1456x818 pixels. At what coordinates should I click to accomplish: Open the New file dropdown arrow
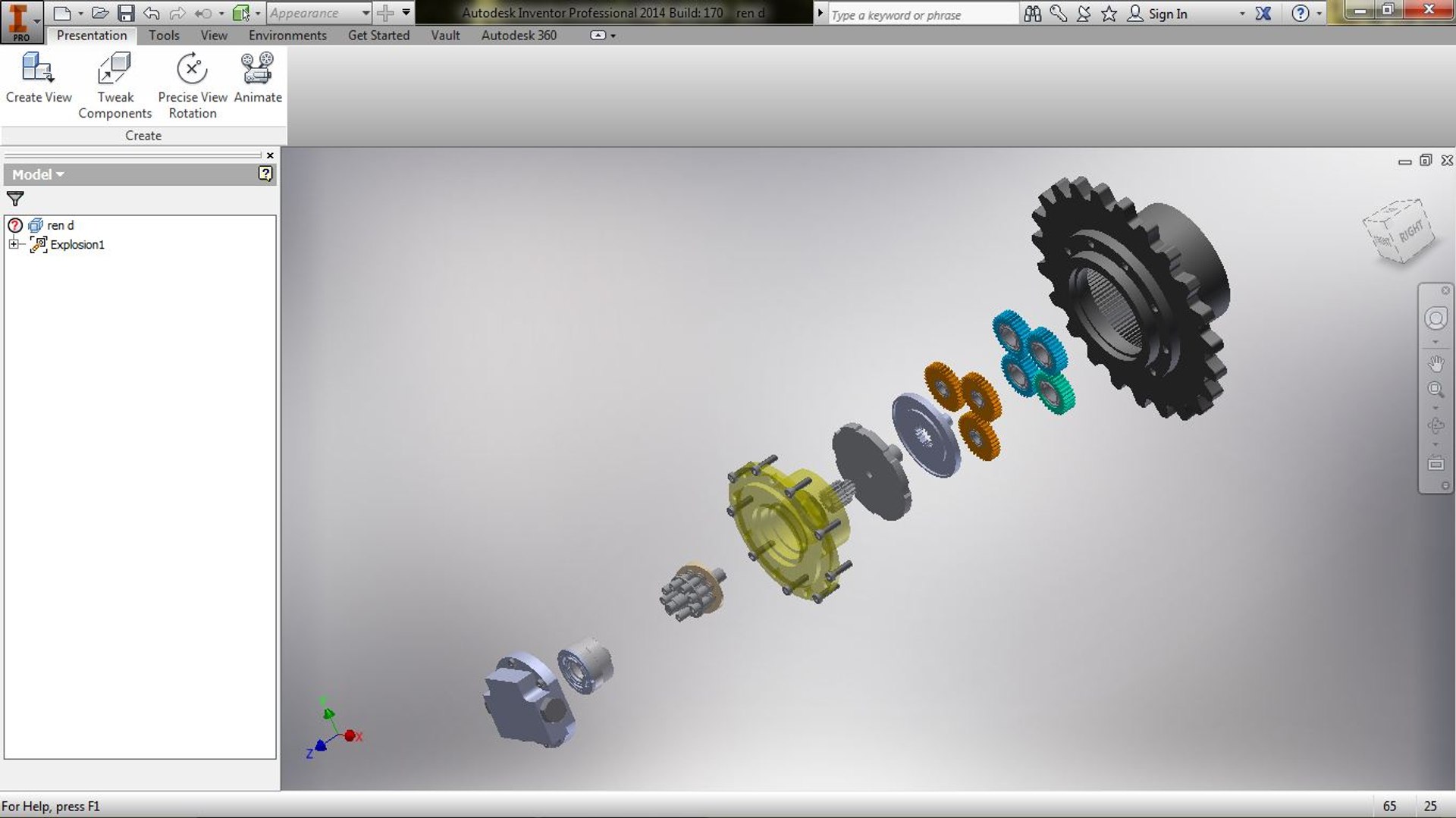(x=80, y=14)
